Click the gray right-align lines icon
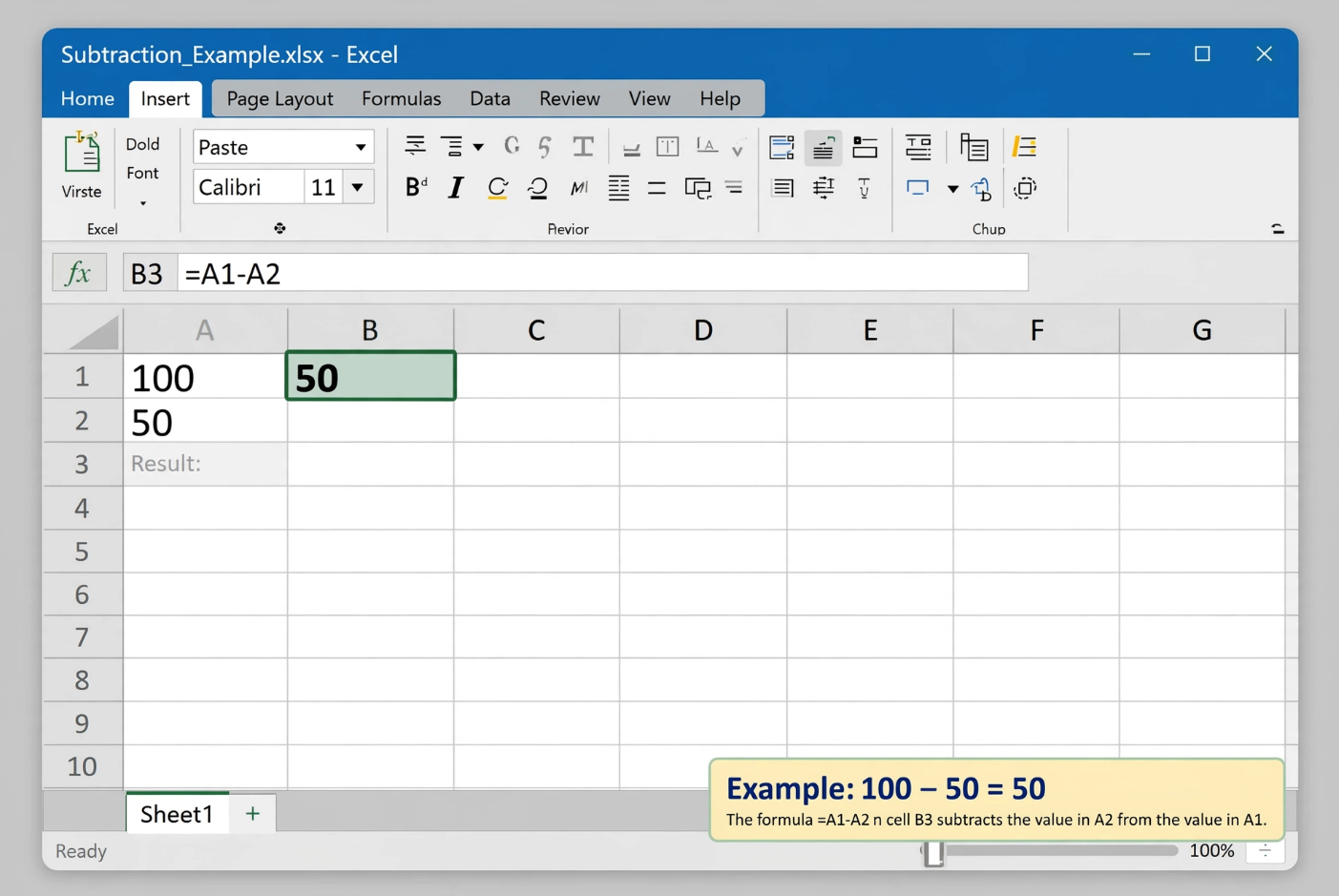This screenshot has height=896, width=1339. coord(734,188)
